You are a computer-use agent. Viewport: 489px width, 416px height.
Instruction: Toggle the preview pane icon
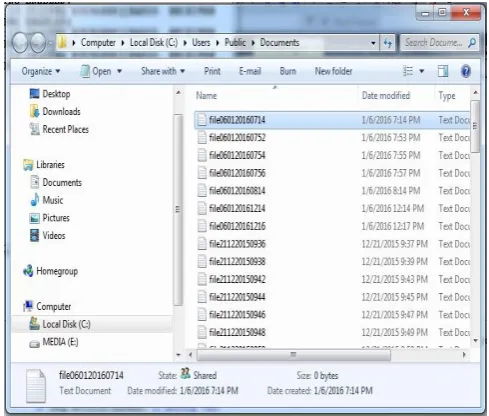point(443,71)
